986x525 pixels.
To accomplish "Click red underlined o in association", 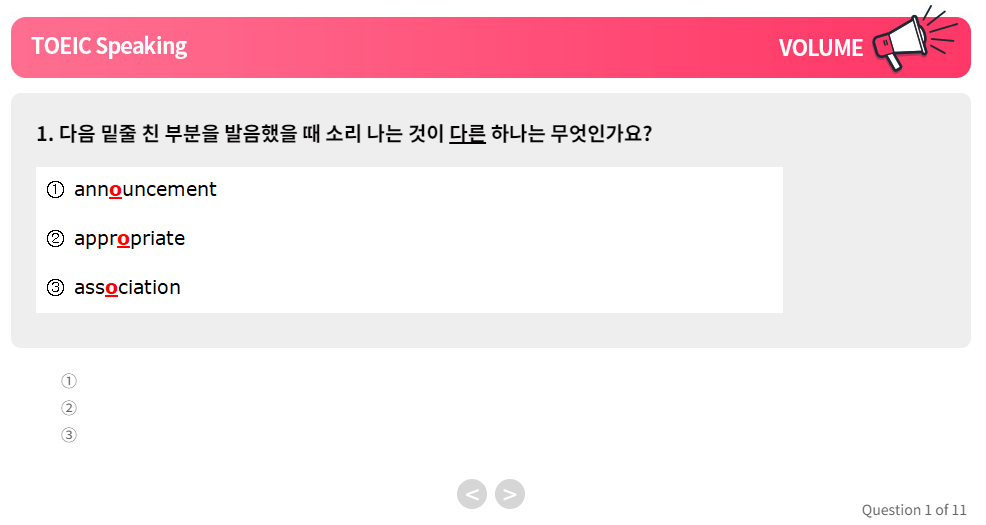I will coord(111,288).
